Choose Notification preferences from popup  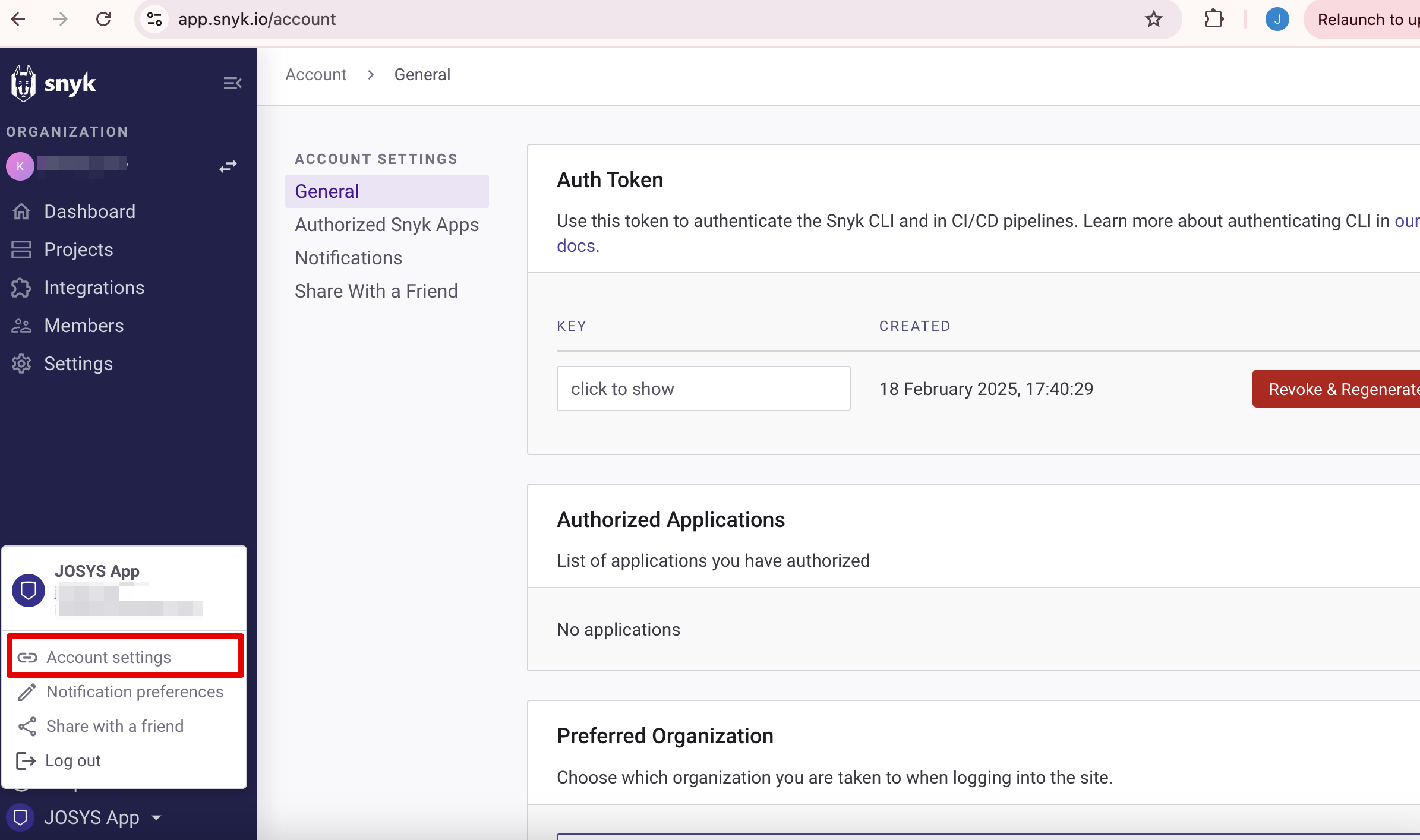pyautogui.click(x=135, y=691)
